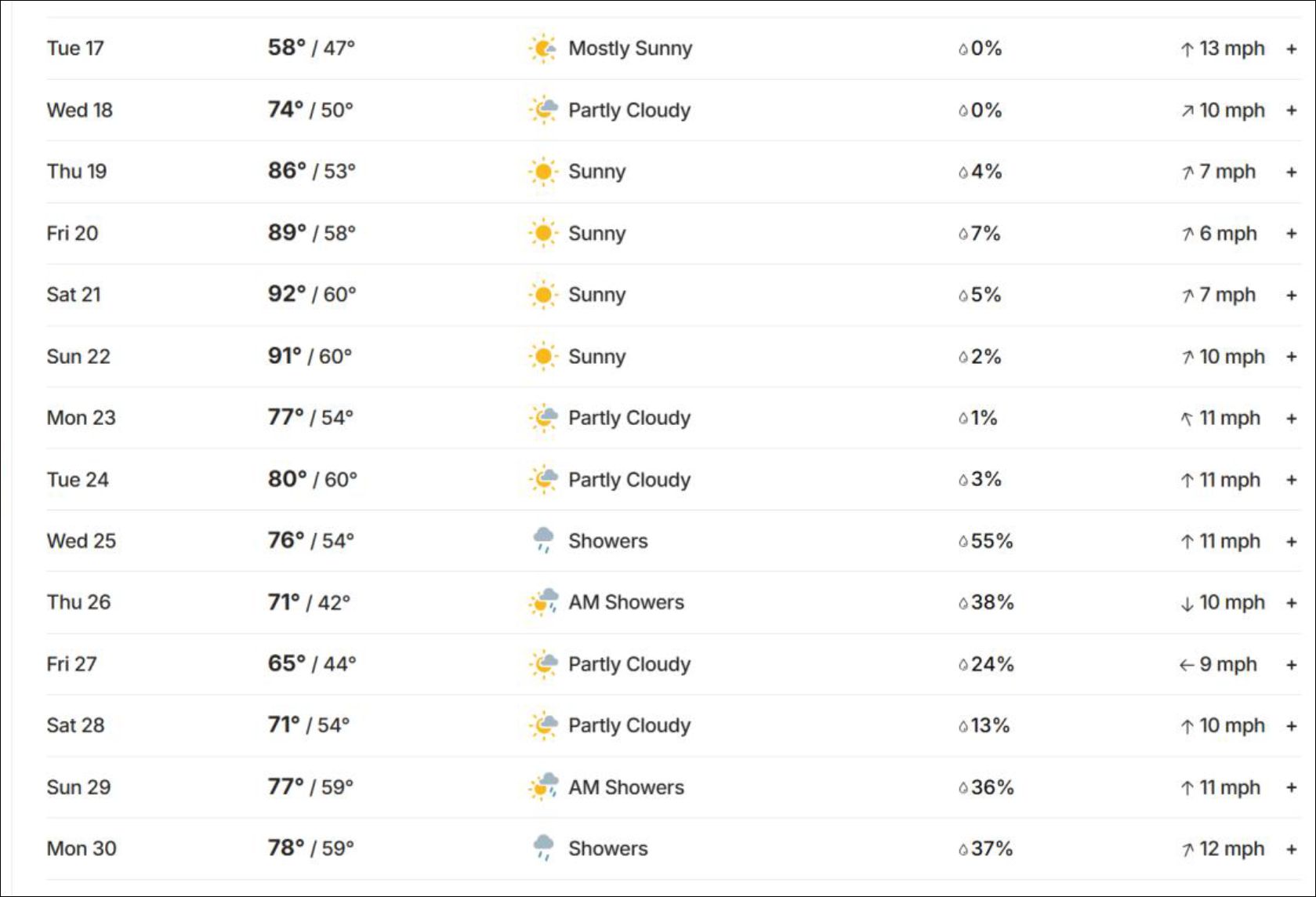
Task: Click the Showers cloud icon on Wed 25
Action: 543,540
